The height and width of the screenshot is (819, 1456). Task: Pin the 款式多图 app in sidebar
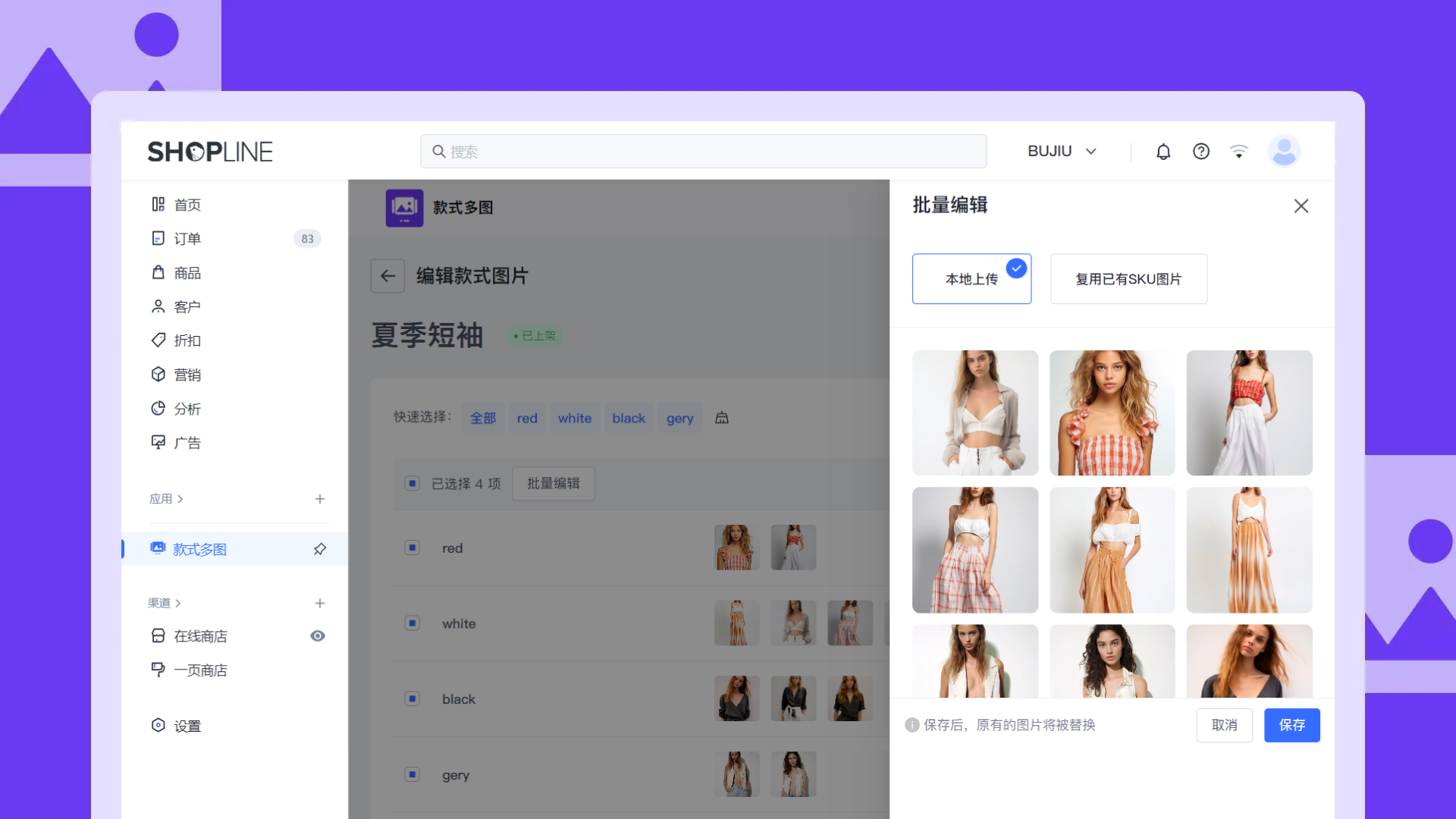tap(320, 549)
